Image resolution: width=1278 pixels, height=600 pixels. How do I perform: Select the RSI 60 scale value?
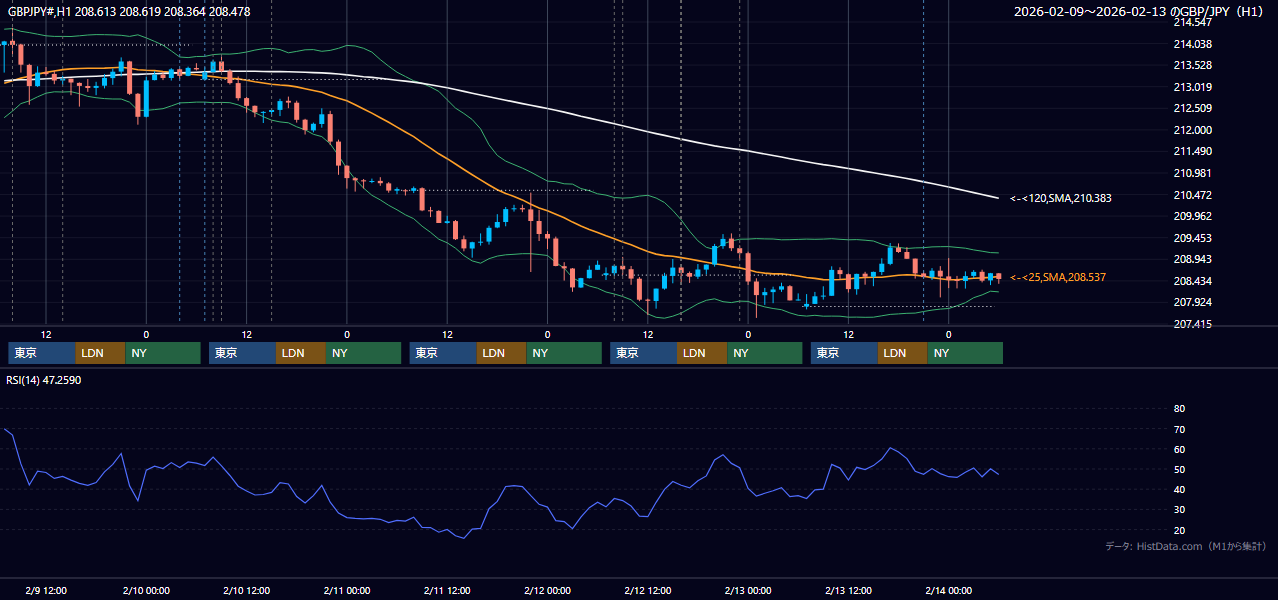(1179, 449)
